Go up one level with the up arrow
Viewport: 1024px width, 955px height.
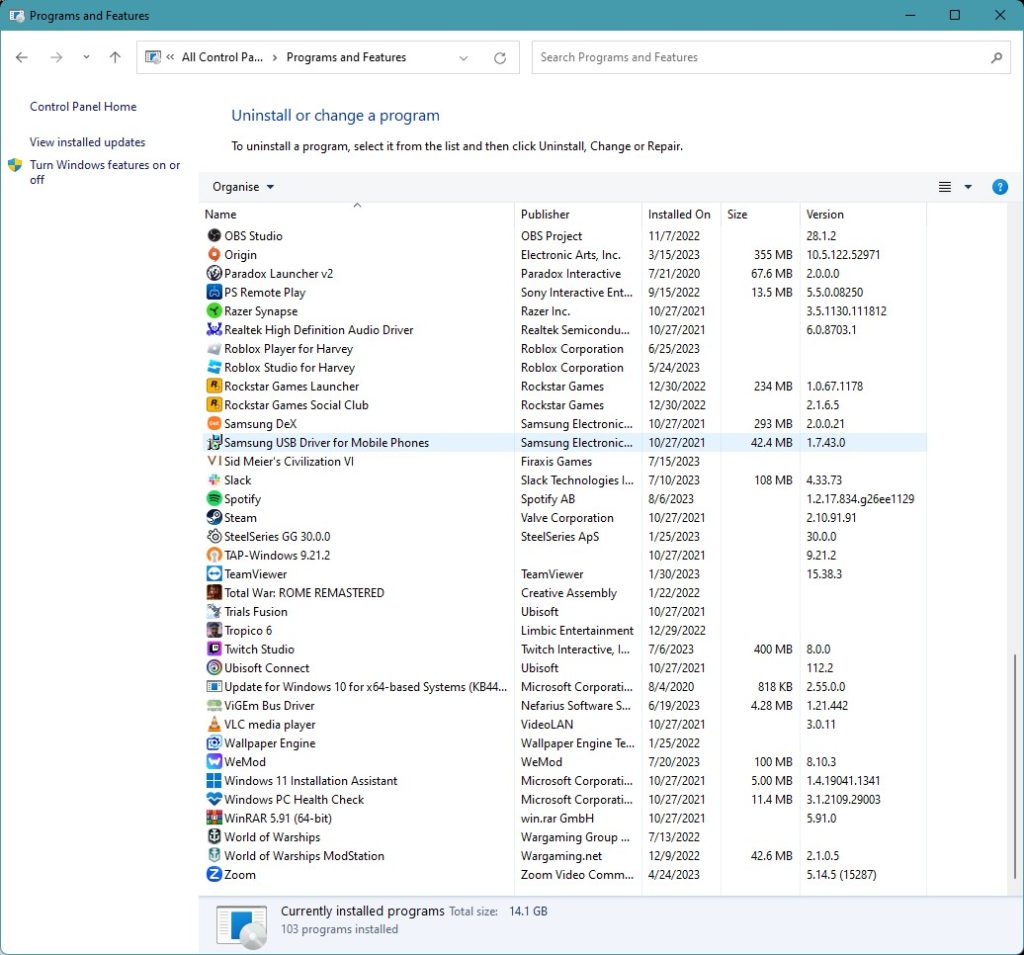tap(115, 57)
